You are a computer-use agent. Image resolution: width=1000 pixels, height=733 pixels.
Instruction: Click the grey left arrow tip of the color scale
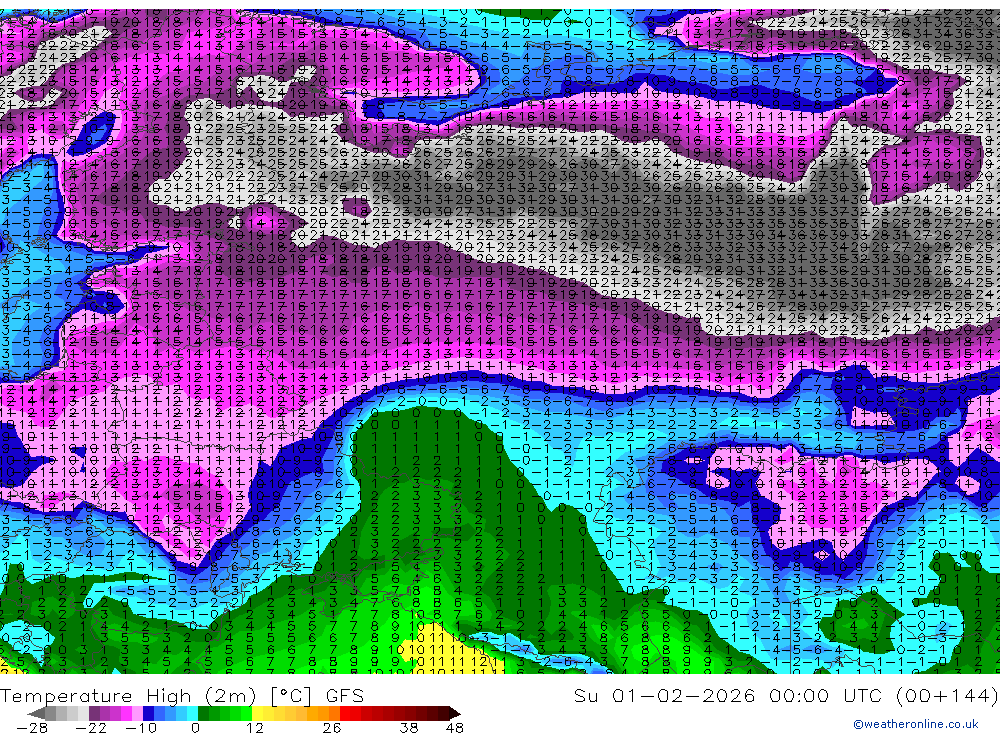click(x=36, y=713)
